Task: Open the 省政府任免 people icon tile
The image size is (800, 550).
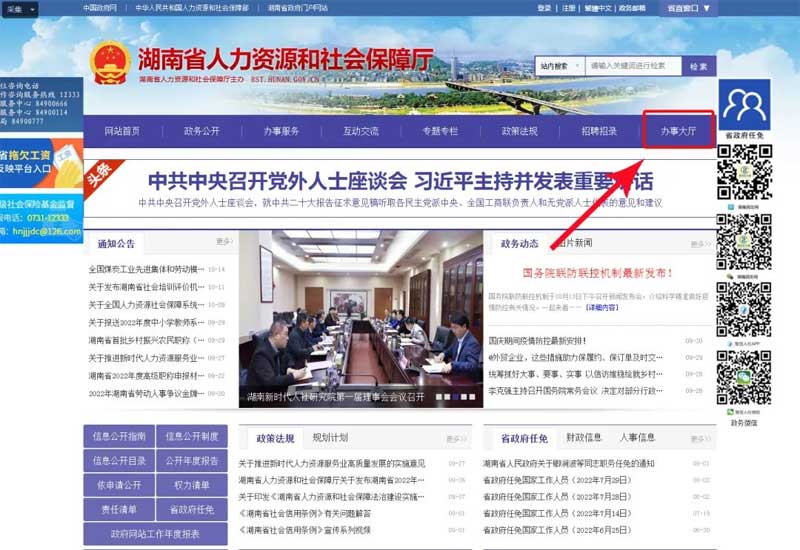Action: (x=744, y=105)
